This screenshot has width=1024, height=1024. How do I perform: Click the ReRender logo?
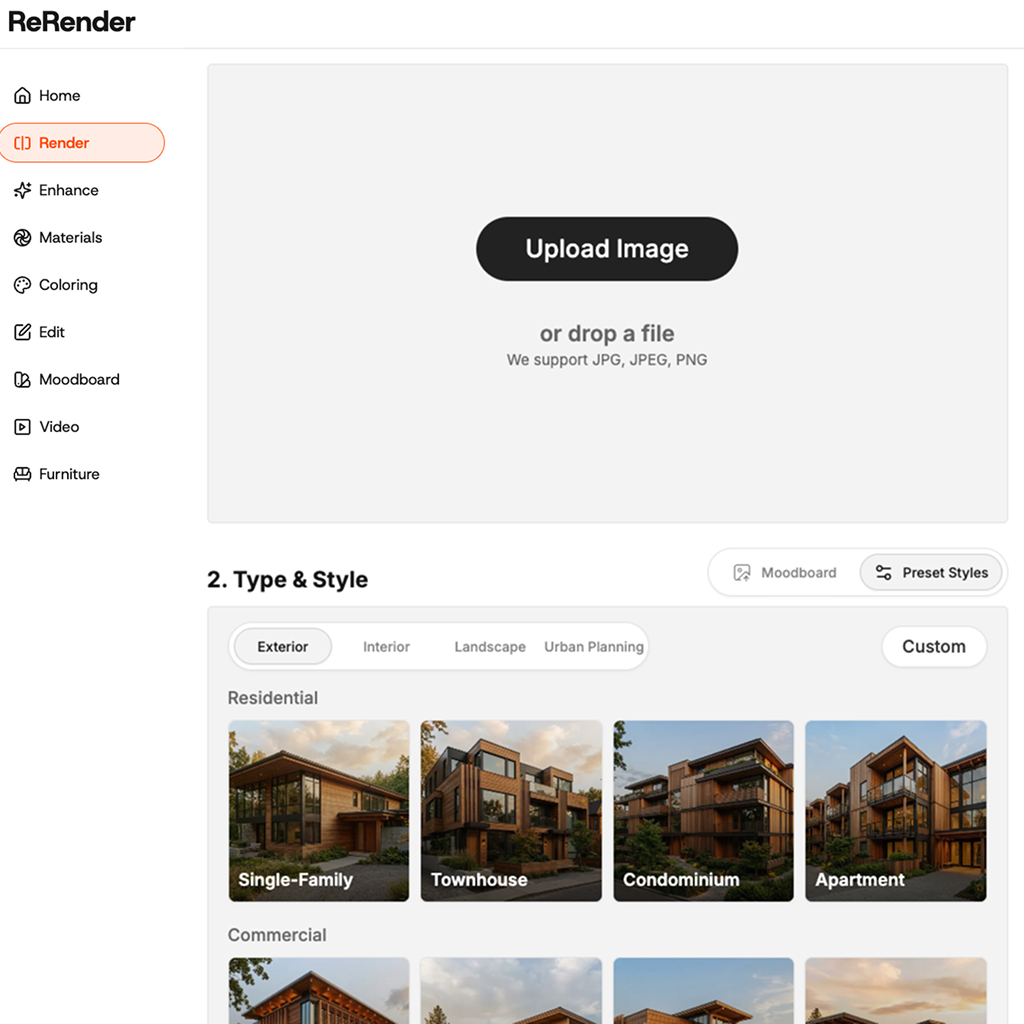(x=72, y=22)
